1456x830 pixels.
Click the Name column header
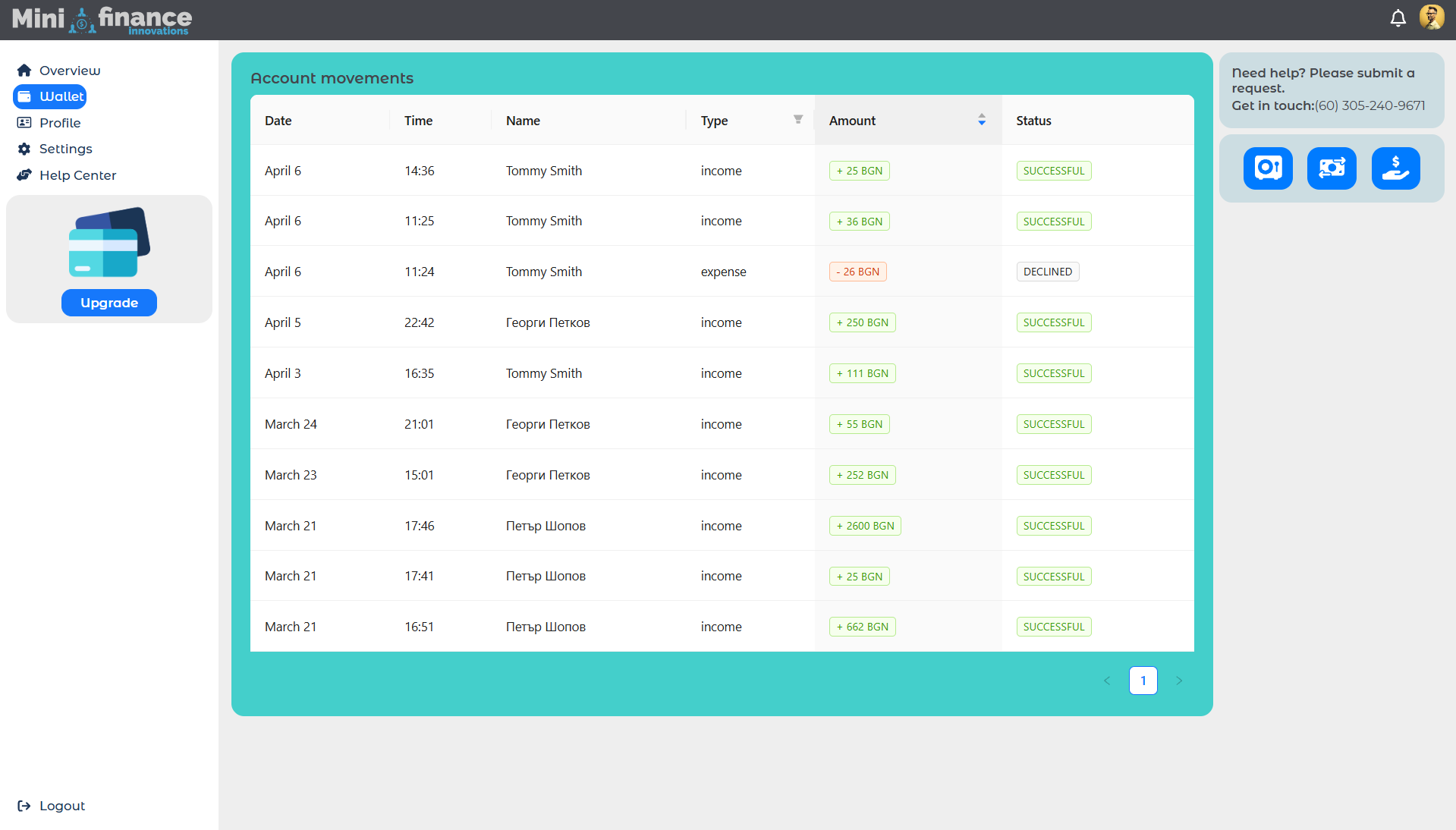588,120
